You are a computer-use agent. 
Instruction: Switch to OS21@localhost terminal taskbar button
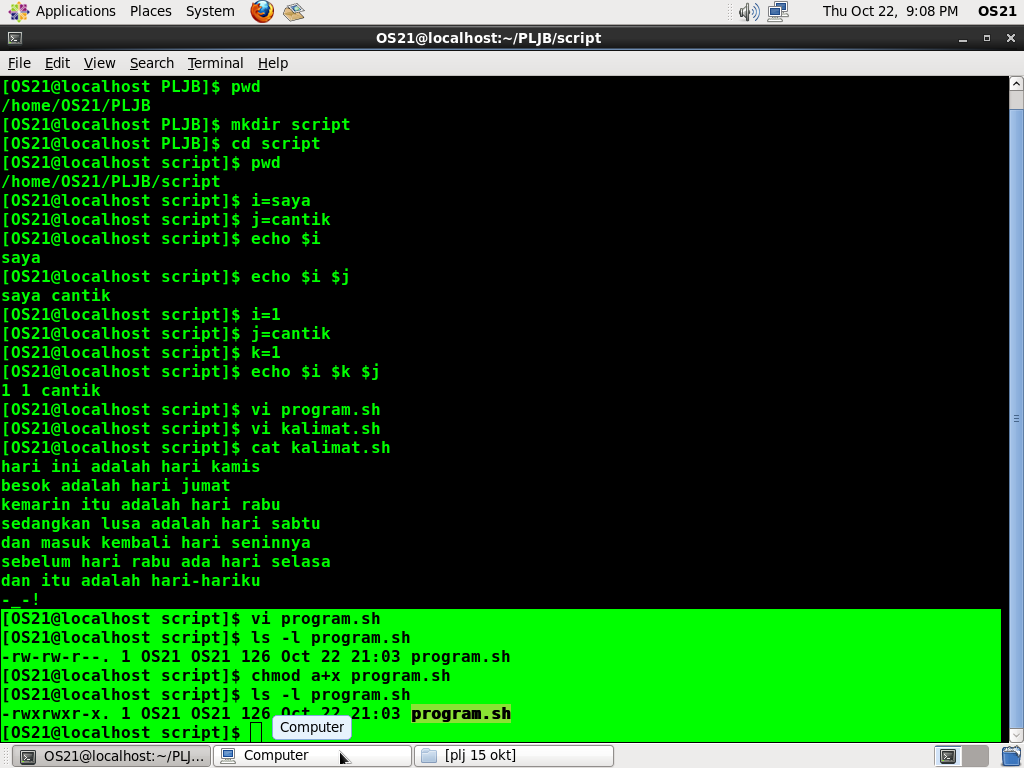[x=112, y=756]
